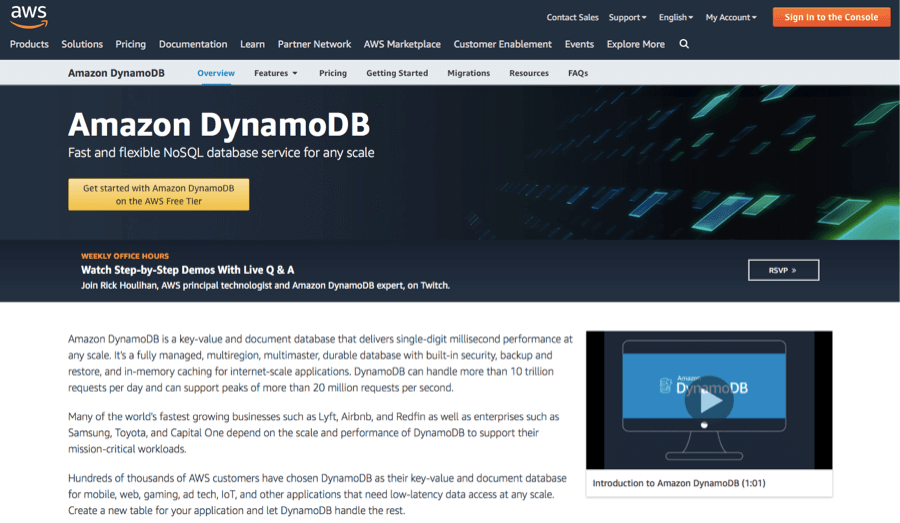Open the Getting Started tab
Image resolution: width=900 pixels, height=523 pixels.
397,73
